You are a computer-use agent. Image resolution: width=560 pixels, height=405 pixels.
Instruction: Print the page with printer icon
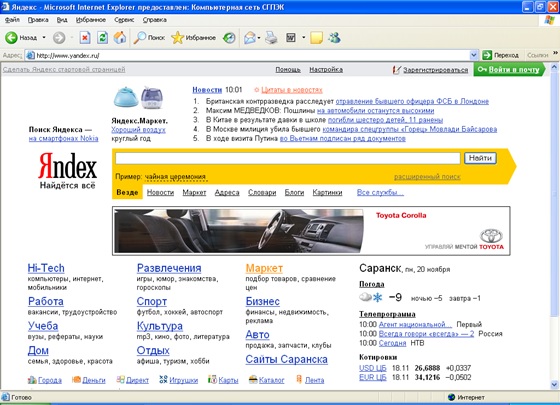pyautogui.click(x=271, y=38)
